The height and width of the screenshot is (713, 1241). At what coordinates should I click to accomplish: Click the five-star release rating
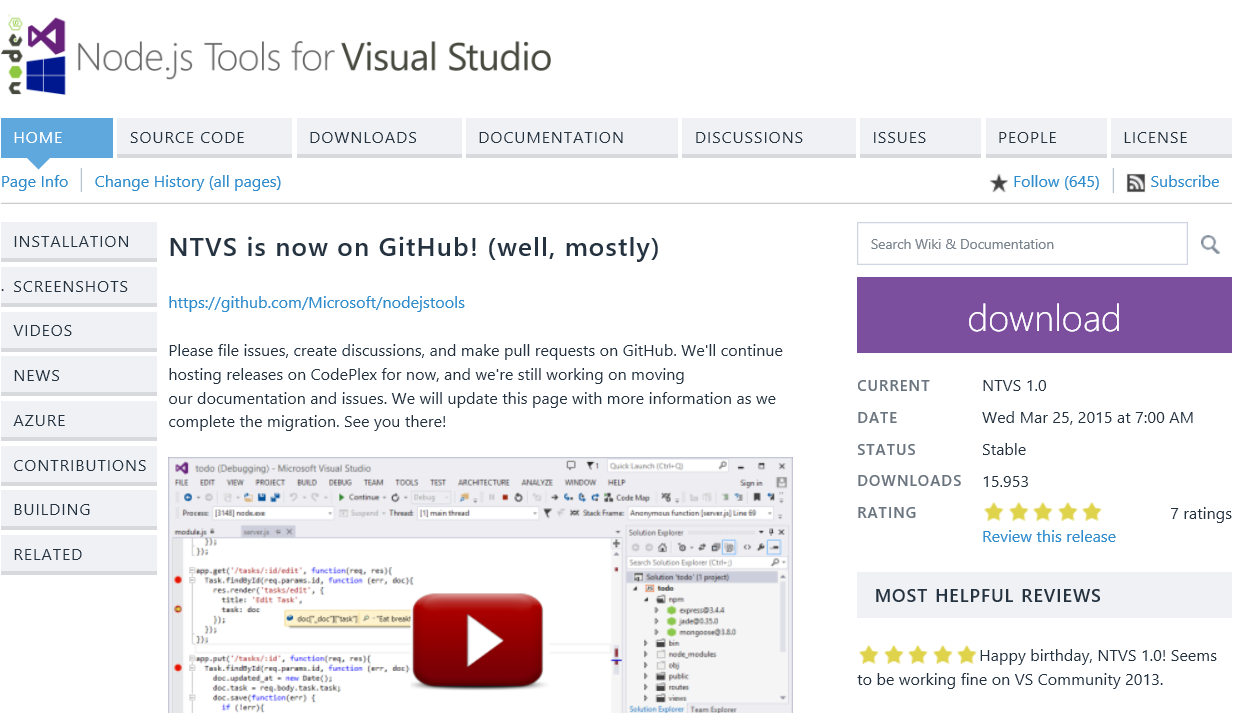pyautogui.click(x=1042, y=512)
